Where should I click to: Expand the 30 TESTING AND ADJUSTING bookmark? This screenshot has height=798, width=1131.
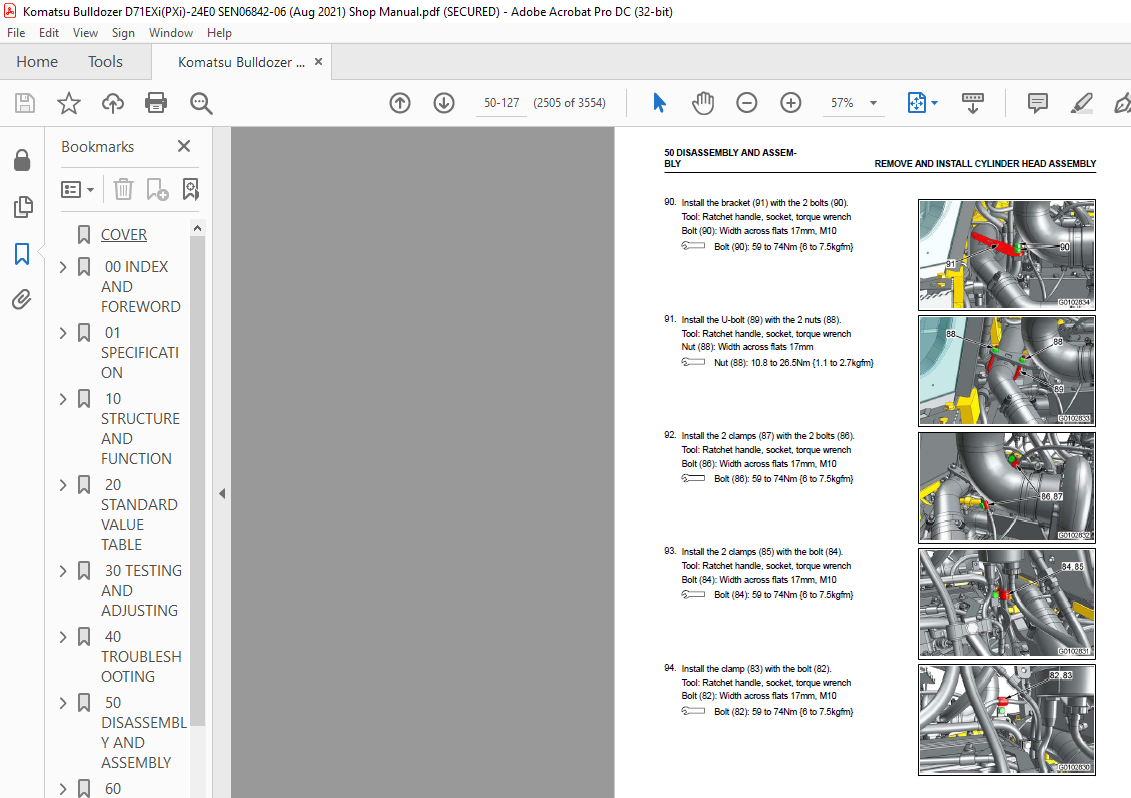[x=63, y=571]
